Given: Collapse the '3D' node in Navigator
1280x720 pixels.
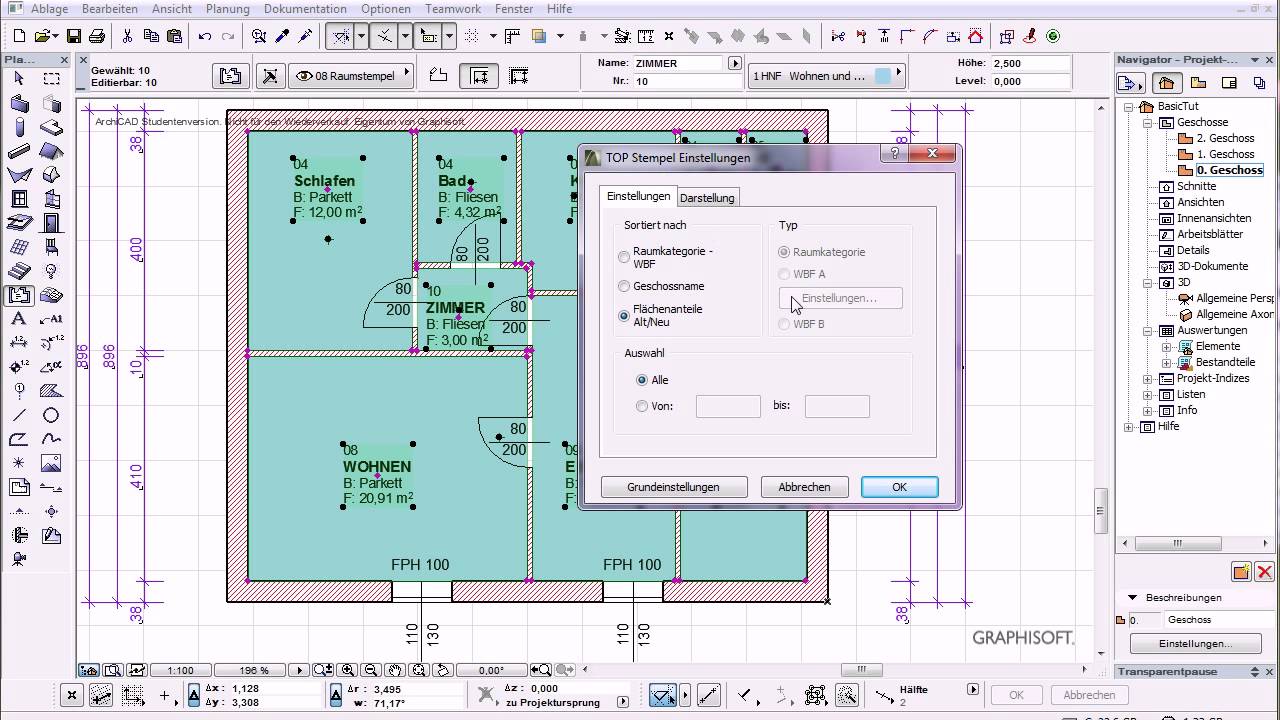Looking at the screenshot, I should point(1148,282).
